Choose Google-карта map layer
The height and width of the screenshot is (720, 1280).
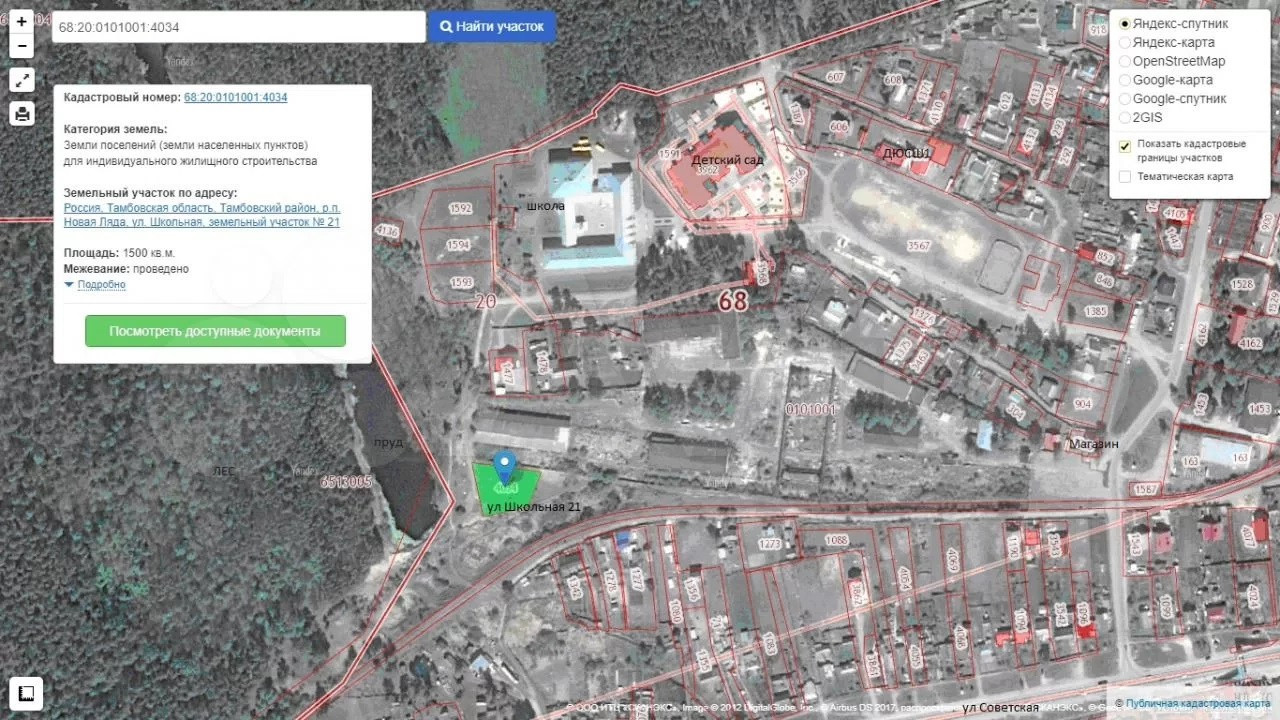pos(1125,80)
